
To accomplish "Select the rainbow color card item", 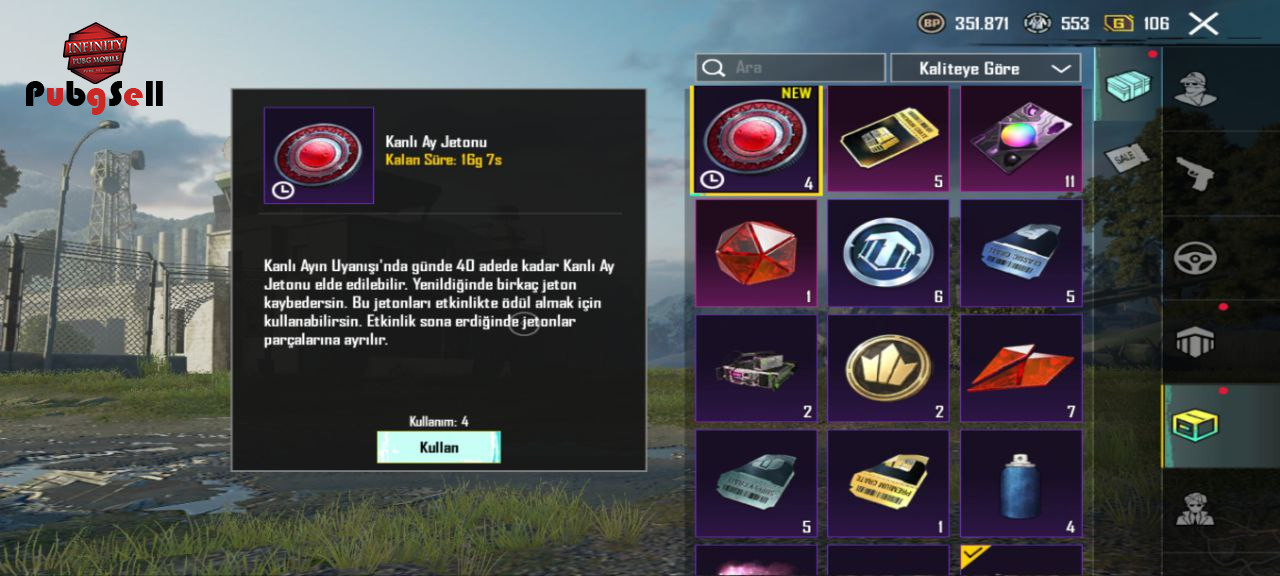I will [1021, 139].
